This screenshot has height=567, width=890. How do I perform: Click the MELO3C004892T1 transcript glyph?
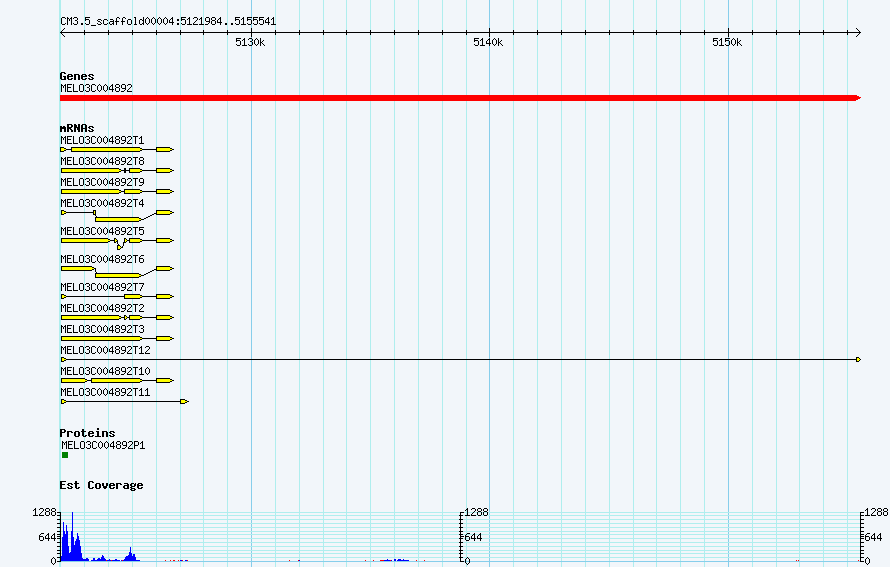(117, 149)
